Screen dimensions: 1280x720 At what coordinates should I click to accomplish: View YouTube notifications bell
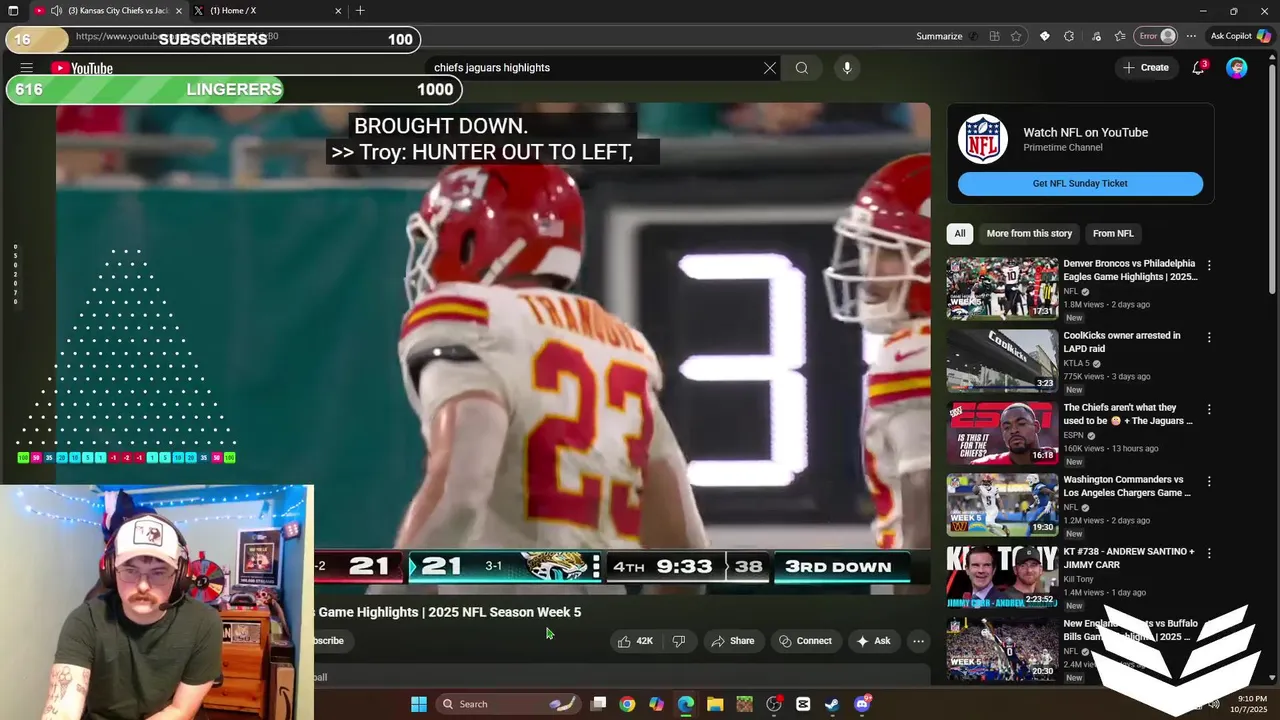tap(1198, 68)
